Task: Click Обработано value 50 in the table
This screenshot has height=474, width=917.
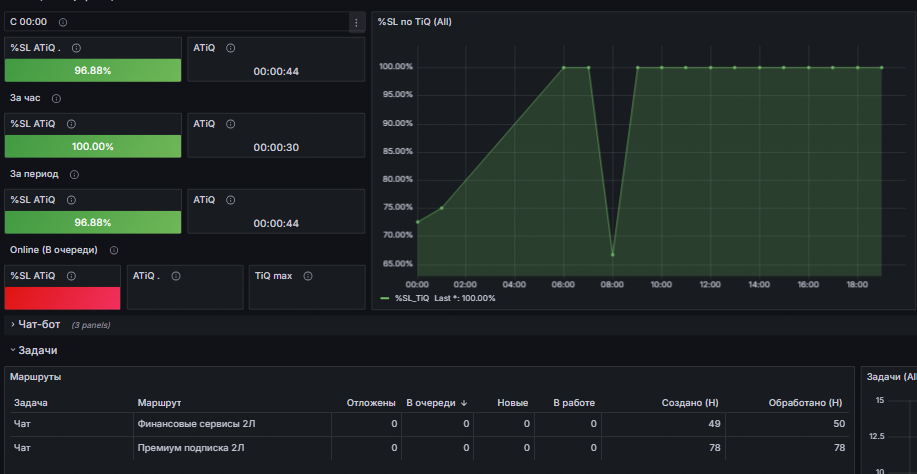Action: (839, 424)
